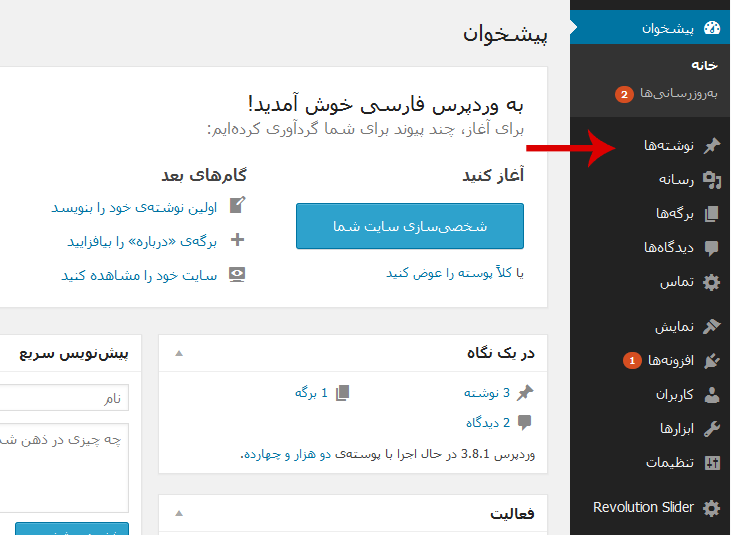Open به‌روزرسانی‌ها submenu item

679,93
